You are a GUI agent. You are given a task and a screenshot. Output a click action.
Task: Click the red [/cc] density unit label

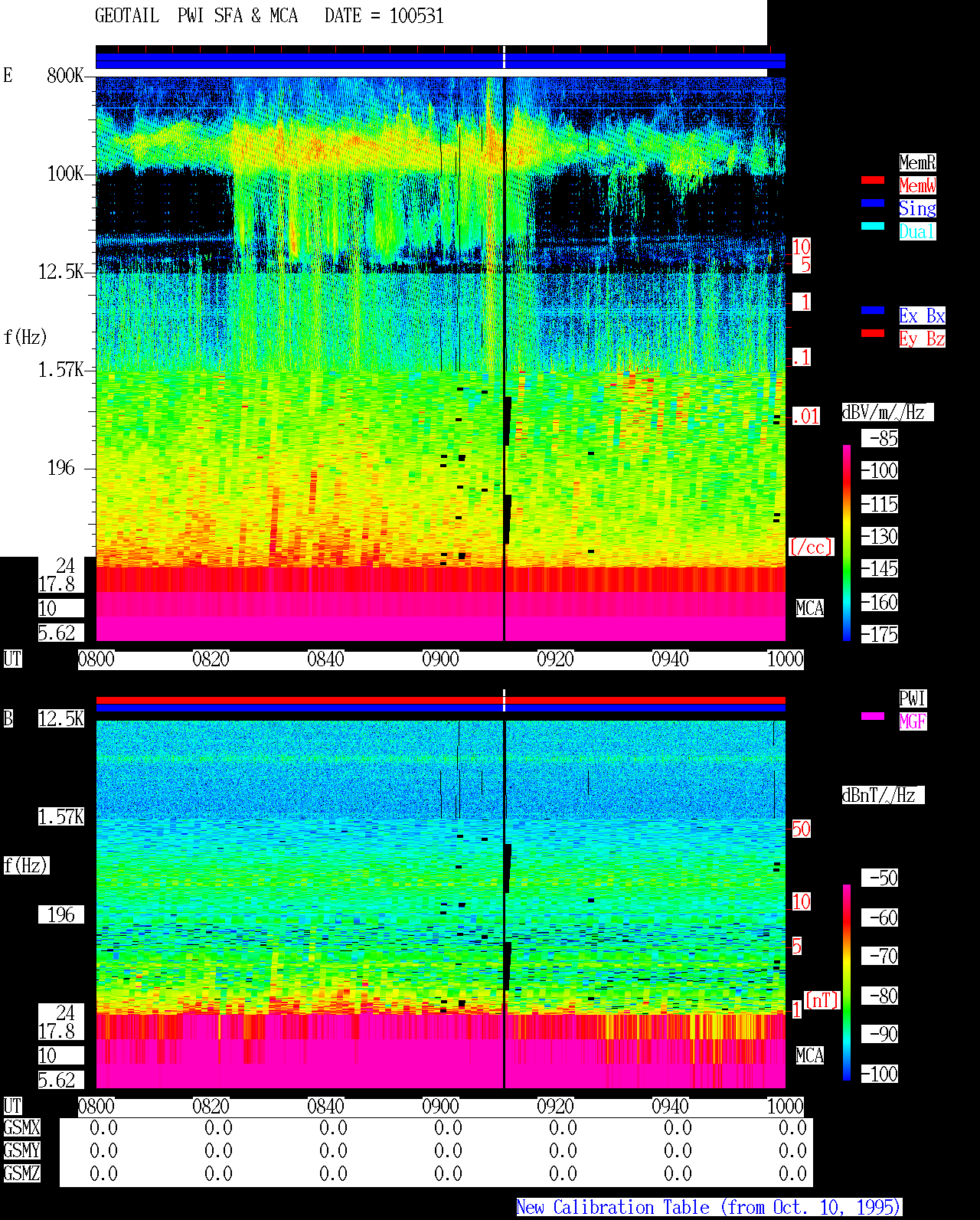pos(811,547)
